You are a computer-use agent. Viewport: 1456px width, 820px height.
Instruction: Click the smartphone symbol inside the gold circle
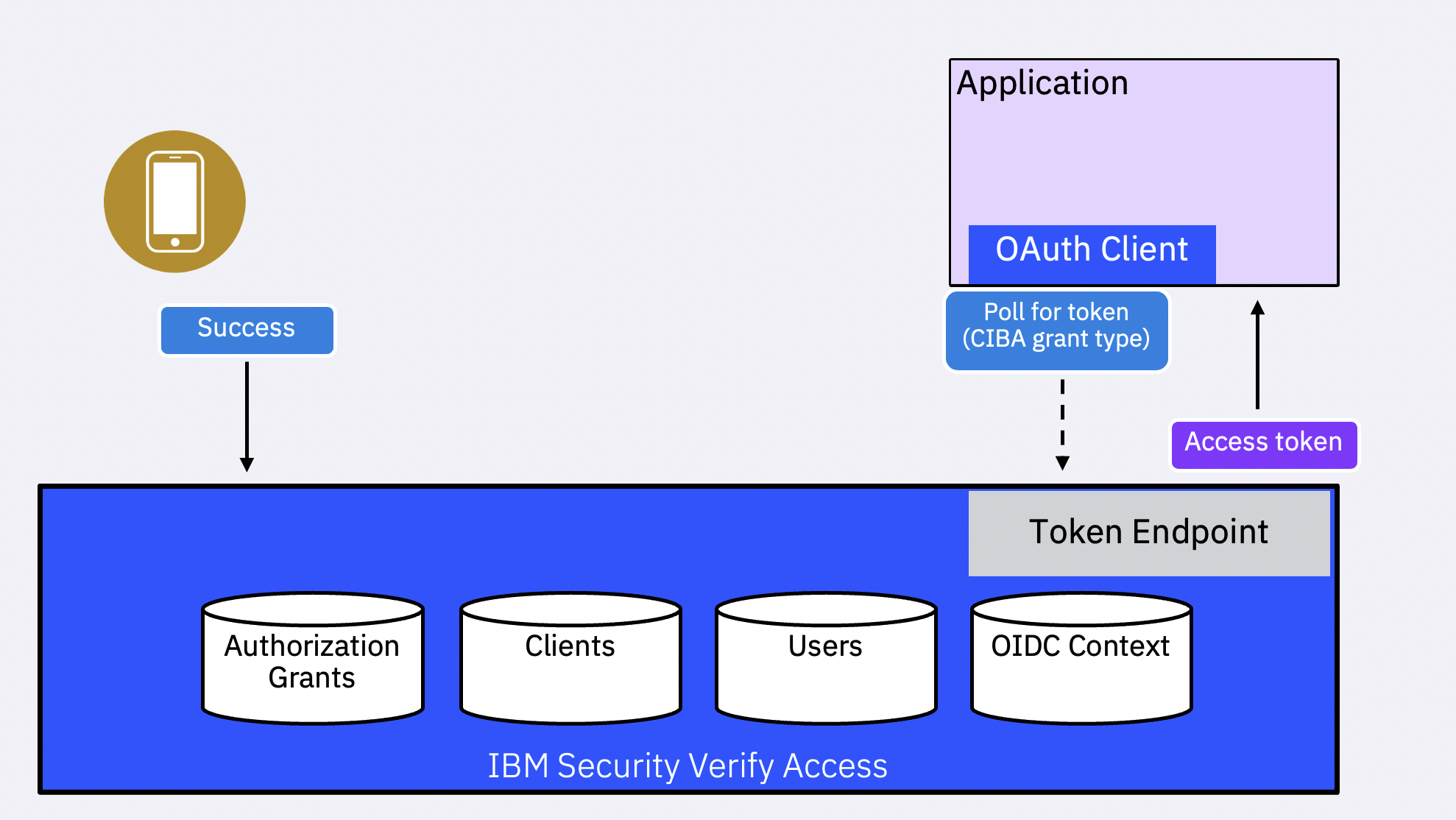(174, 202)
